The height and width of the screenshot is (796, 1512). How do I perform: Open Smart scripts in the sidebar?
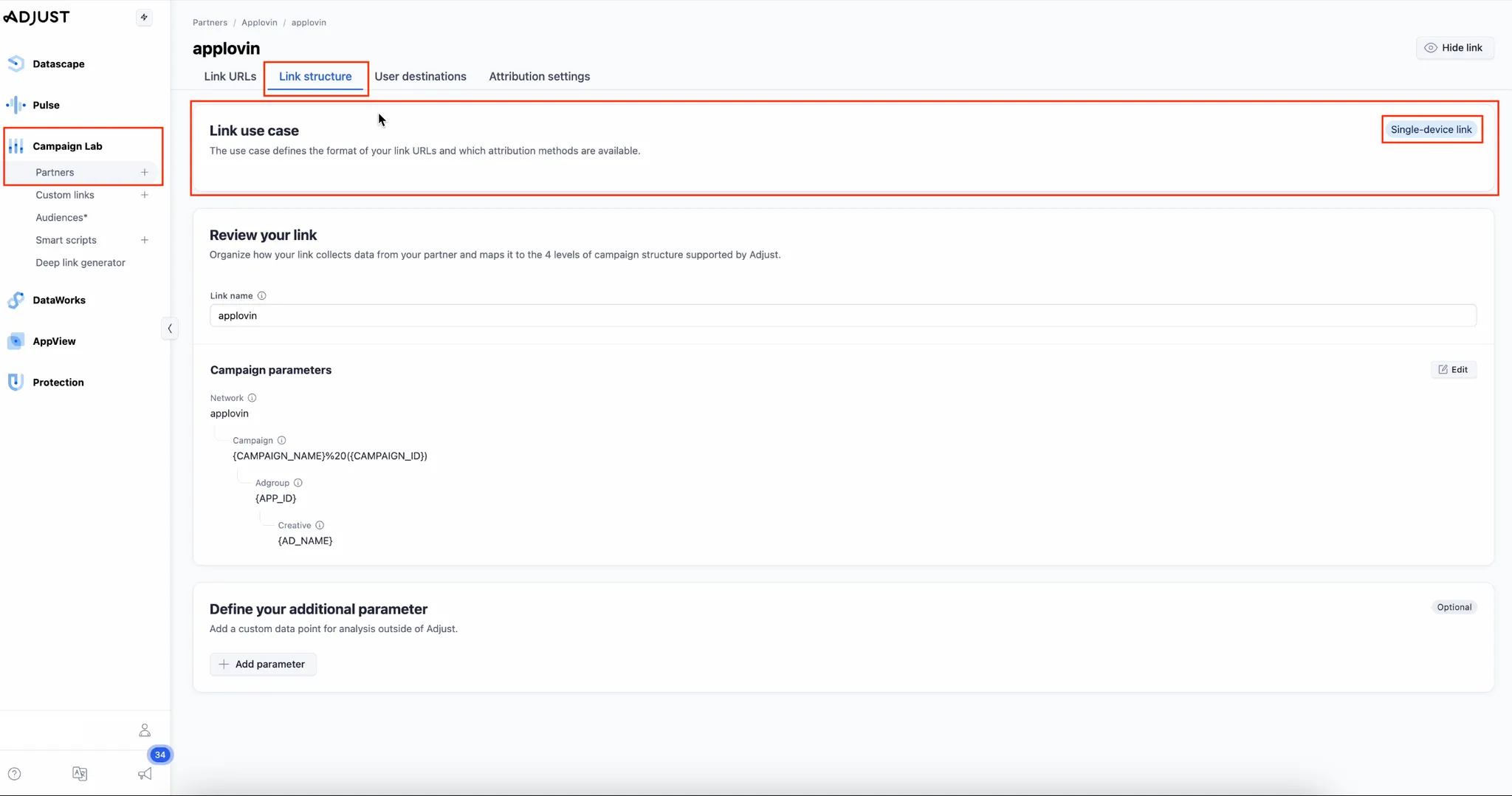[66, 240]
